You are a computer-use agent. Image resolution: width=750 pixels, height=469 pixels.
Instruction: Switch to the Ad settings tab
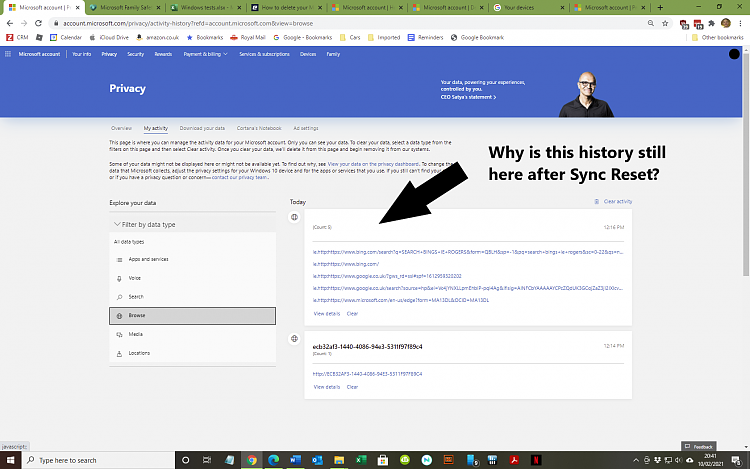click(306, 128)
